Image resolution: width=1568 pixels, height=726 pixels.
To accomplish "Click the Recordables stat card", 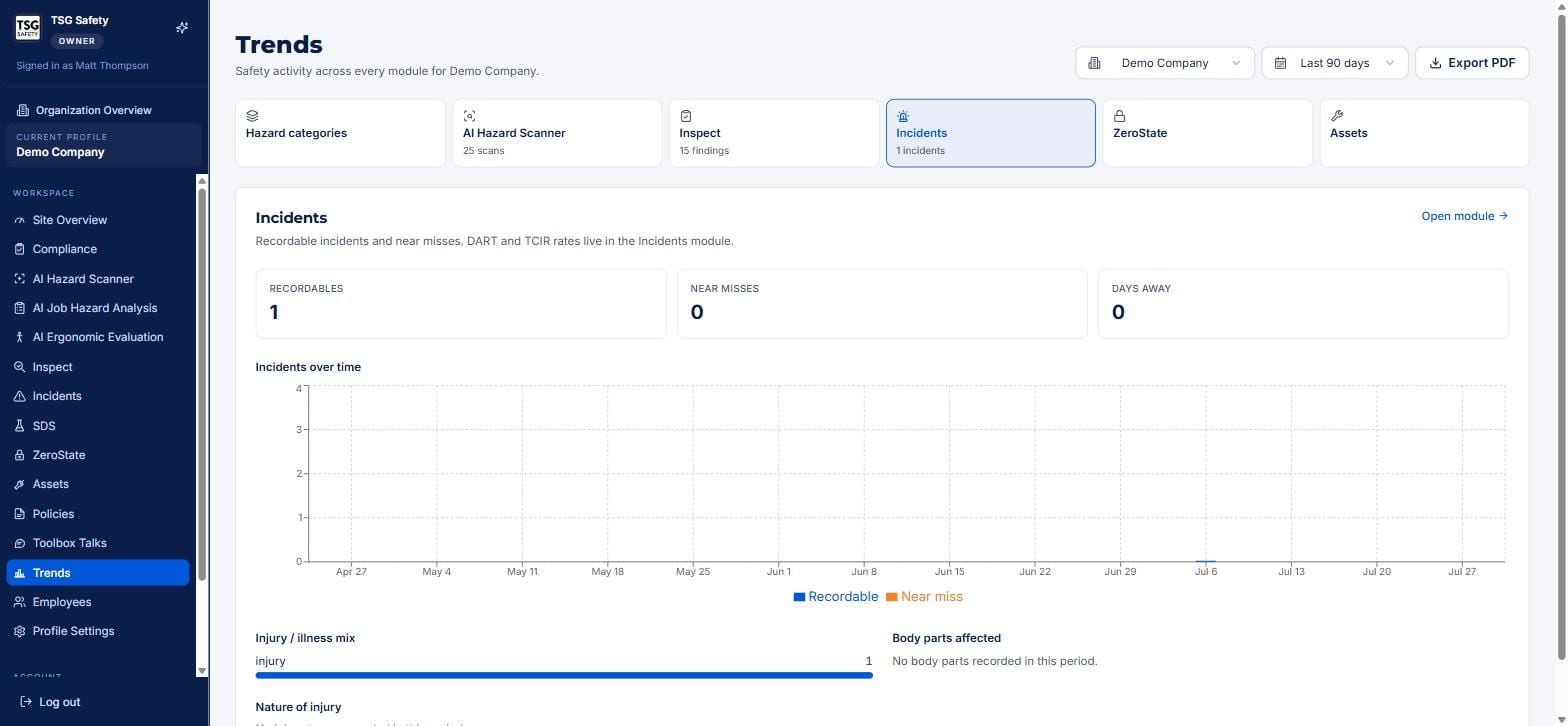I will pos(461,304).
